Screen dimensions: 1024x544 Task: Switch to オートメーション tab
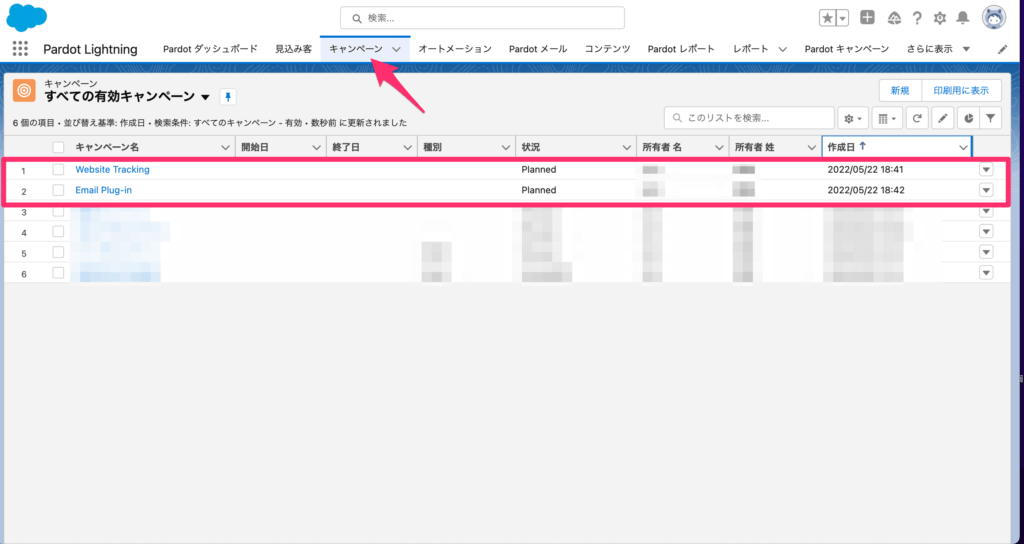455,49
